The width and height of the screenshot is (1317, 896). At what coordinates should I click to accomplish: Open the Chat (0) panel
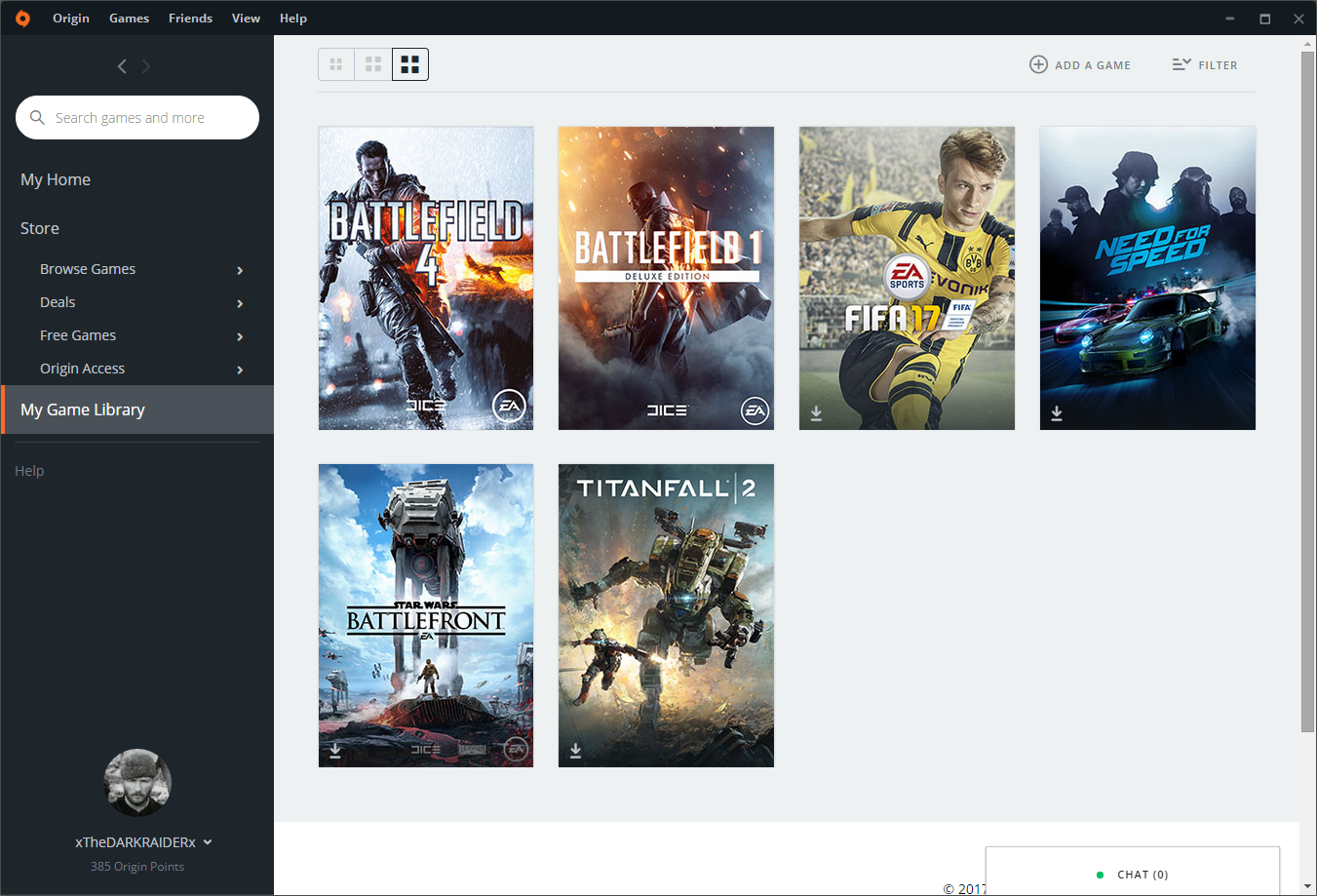pos(1133,872)
